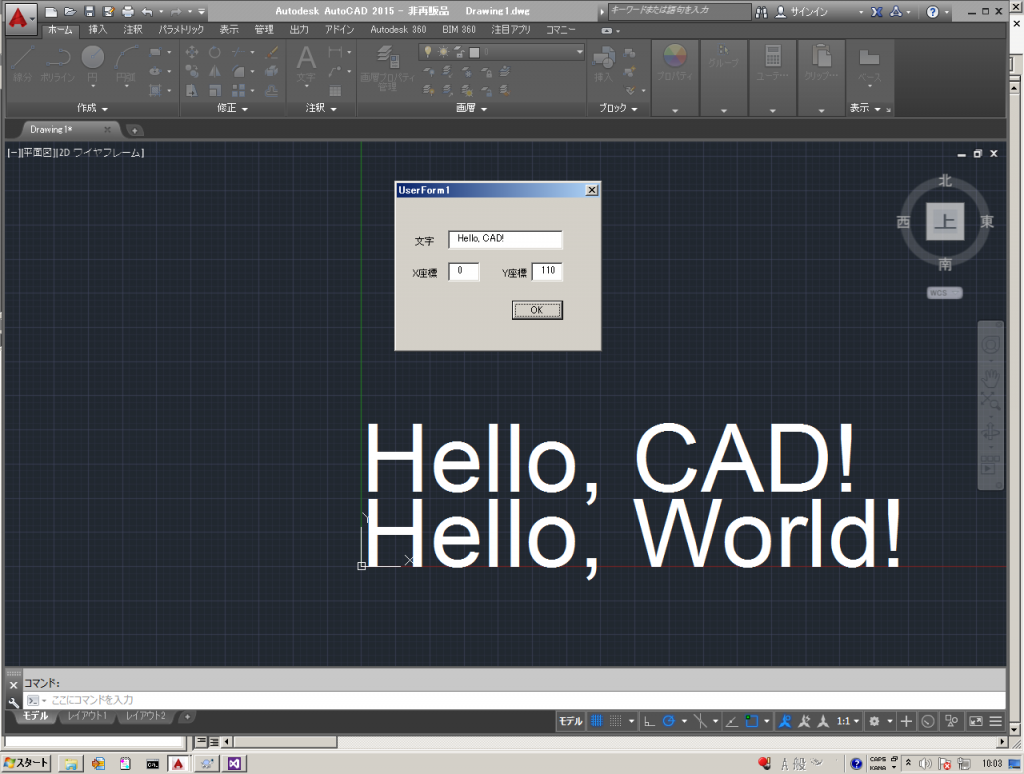Switch to the レイアウト1 layout tab
The height and width of the screenshot is (774, 1024).
click(87, 716)
